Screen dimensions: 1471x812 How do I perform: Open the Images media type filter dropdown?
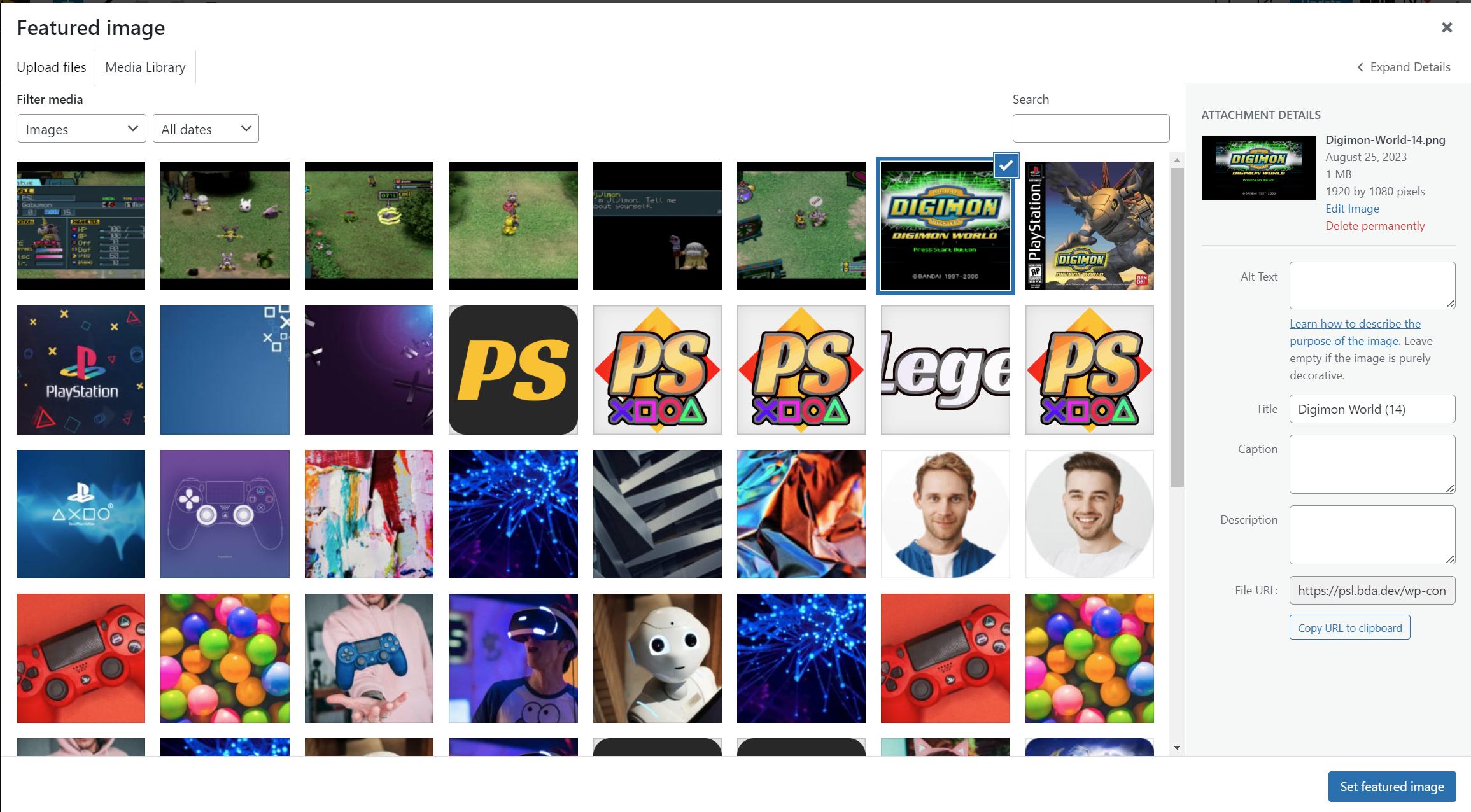[x=81, y=129]
